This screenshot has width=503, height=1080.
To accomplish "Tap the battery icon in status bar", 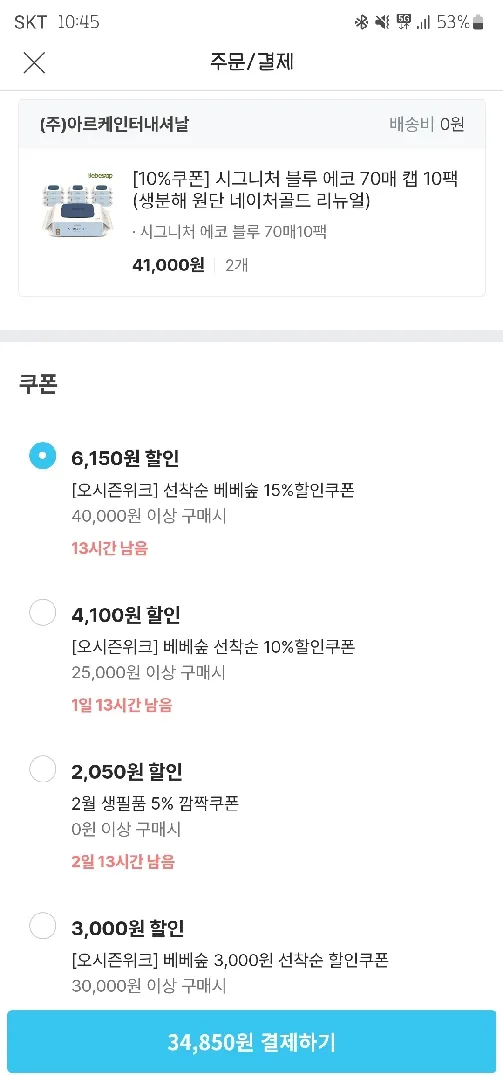I will [x=478, y=23].
